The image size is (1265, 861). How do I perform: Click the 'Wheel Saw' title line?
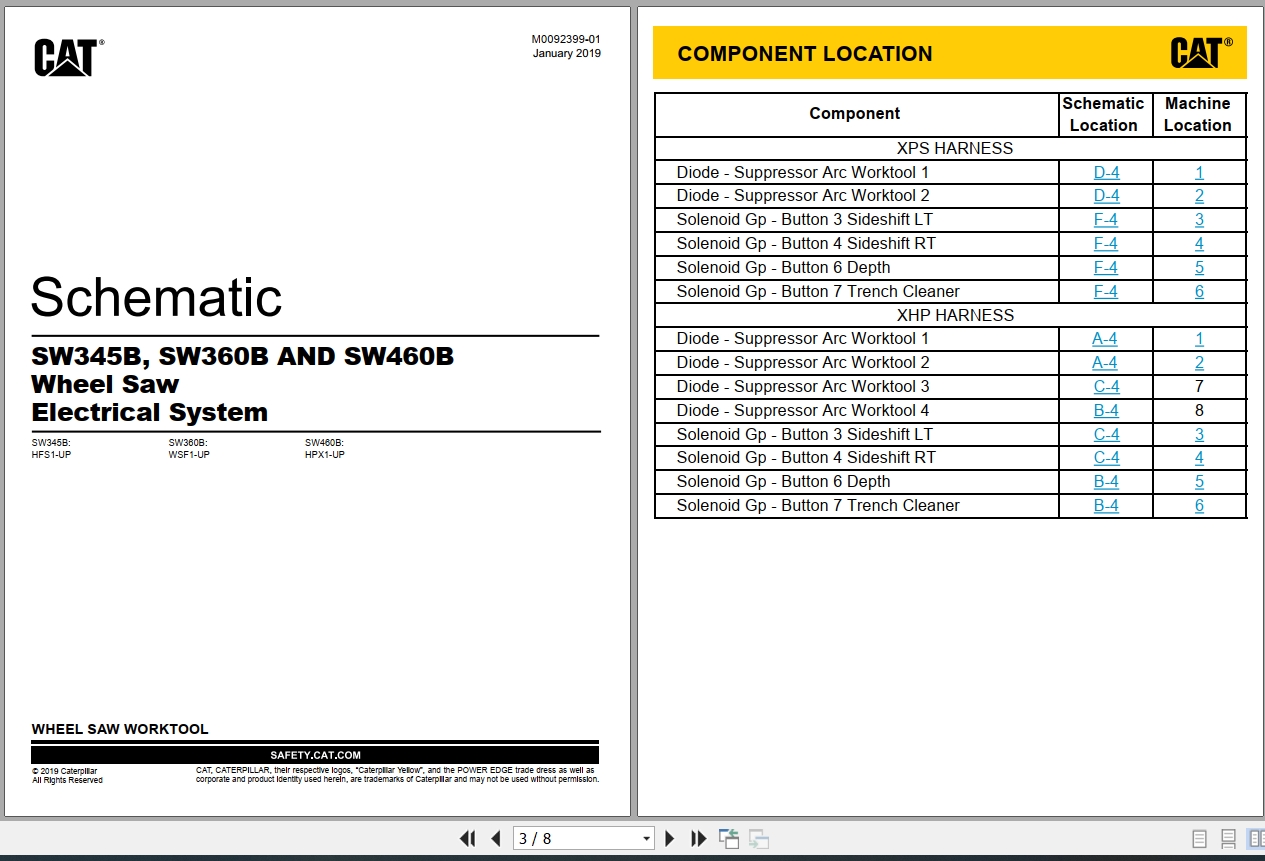(x=105, y=384)
